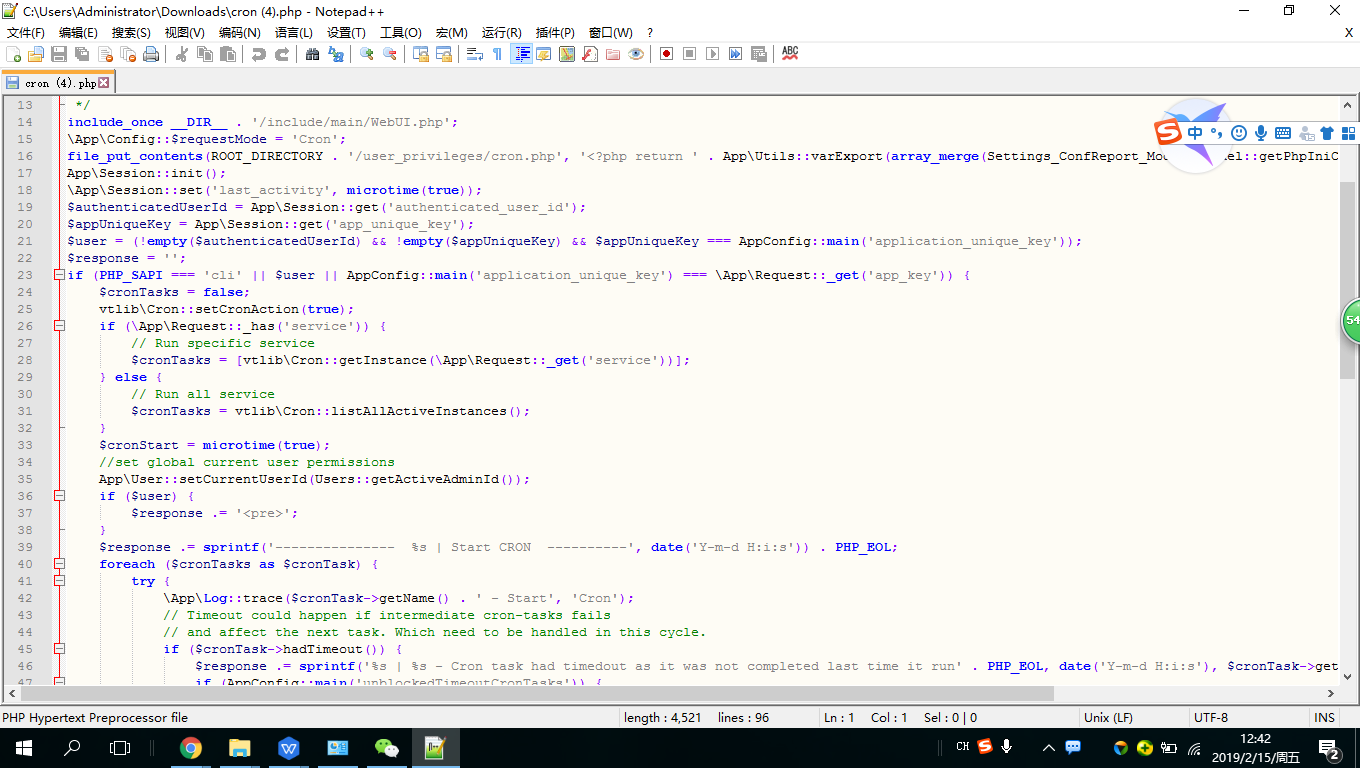Open Chrome from the taskbar
The height and width of the screenshot is (768, 1360).
(x=191, y=747)
